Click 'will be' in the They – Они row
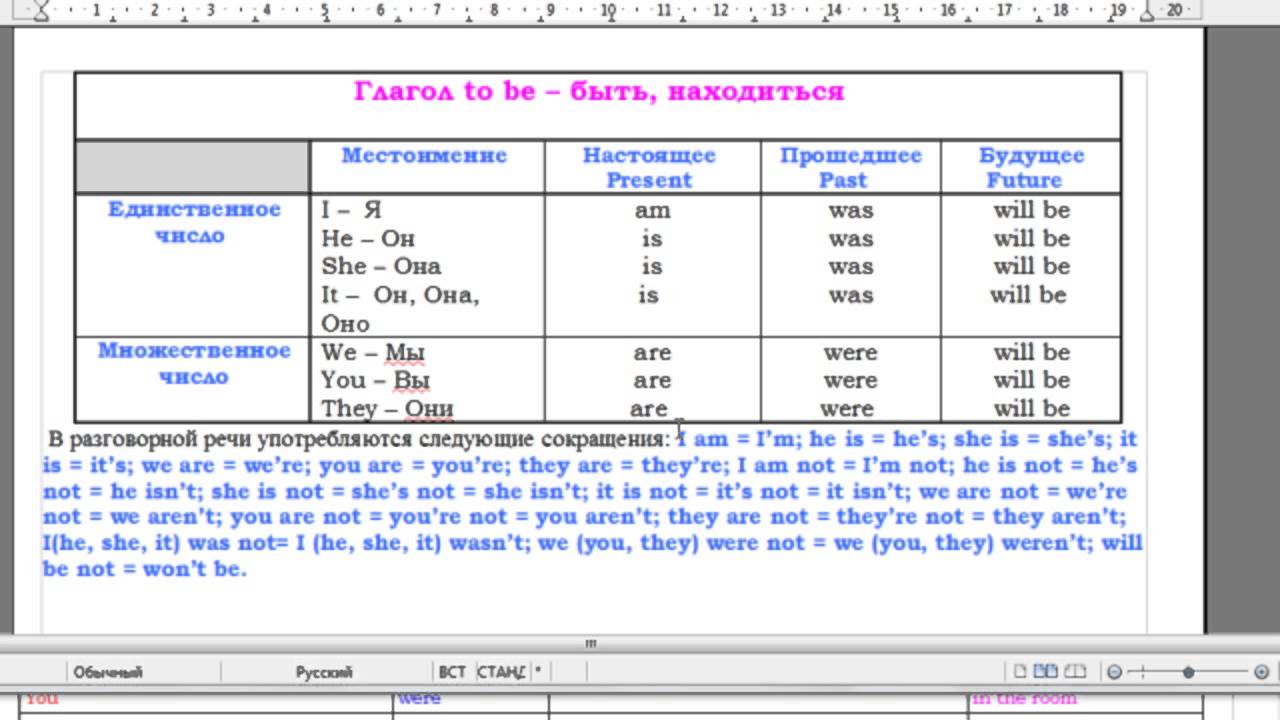 point(1031,408)
